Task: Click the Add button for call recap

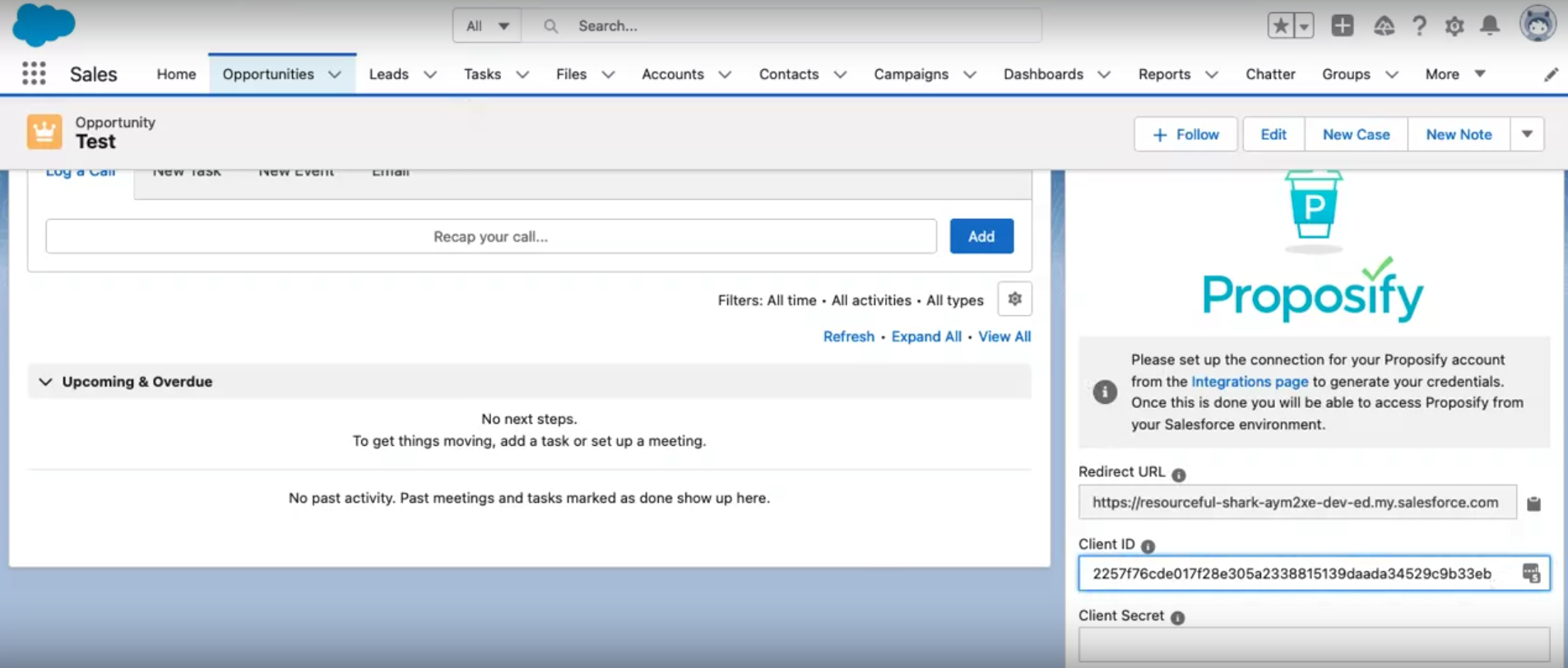Action: [981, 236]
